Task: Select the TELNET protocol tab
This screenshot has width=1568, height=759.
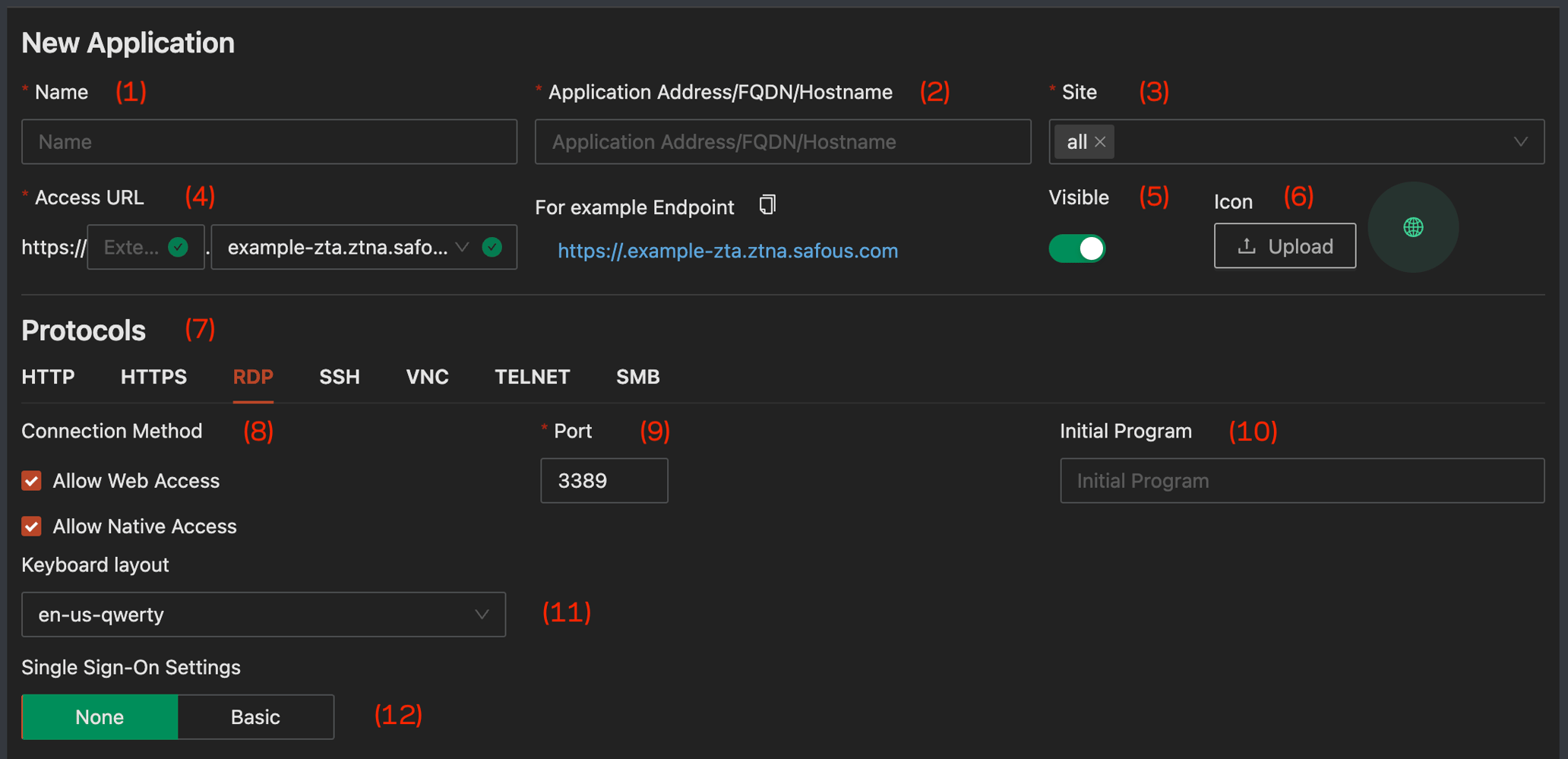Action: coord(532,376)
